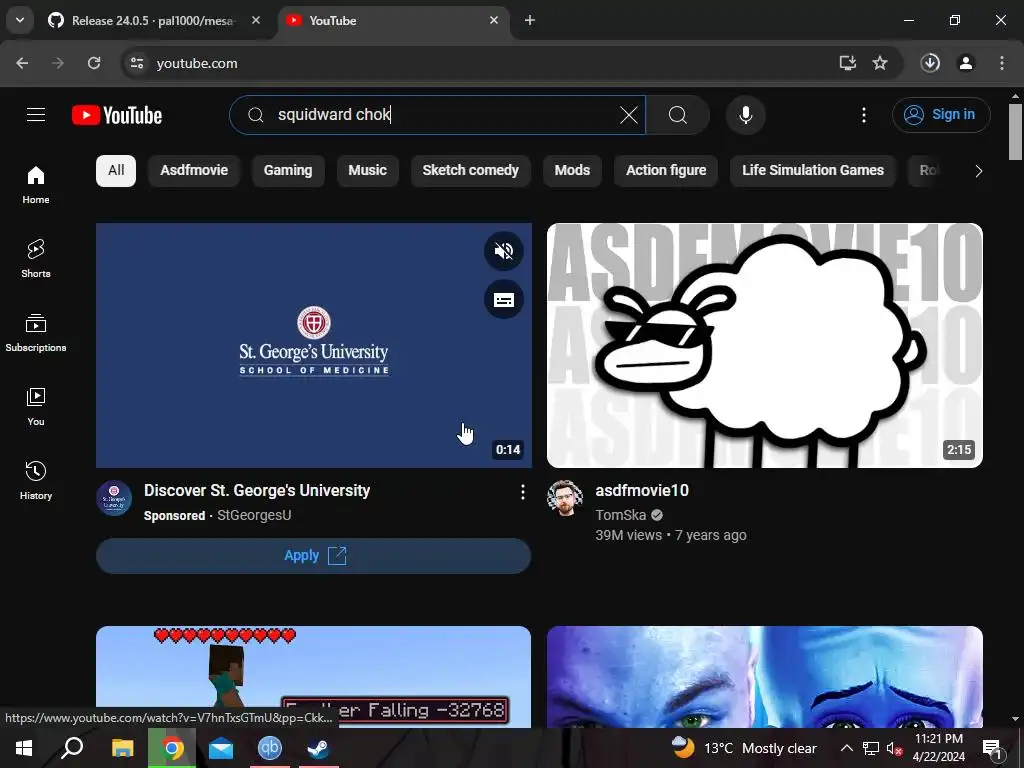Open the notification center icon
1024x768 pixels.
pyautogui.click(x=992, y=748)
